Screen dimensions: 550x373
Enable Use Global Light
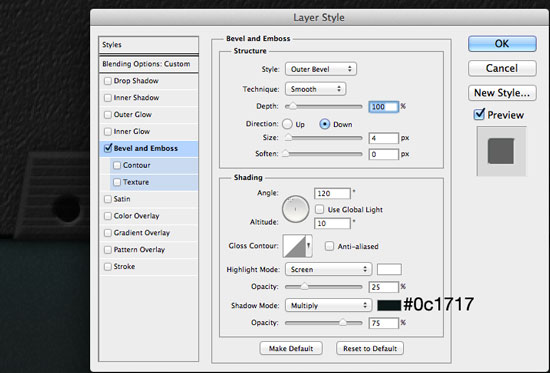(x=319, y=209)
